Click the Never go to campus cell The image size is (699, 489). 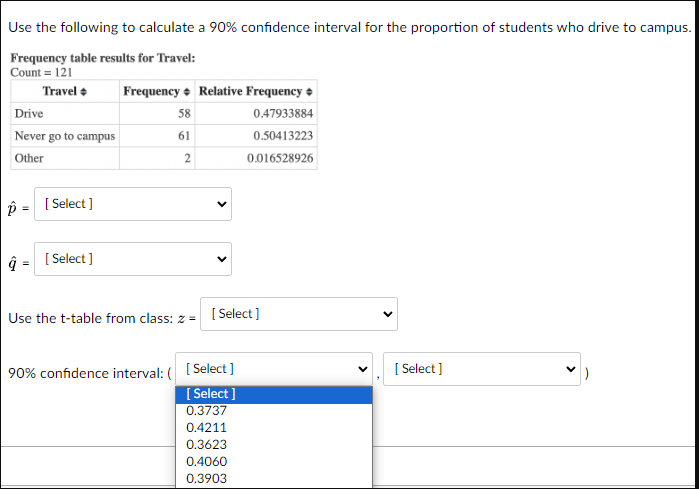(64, 136)
